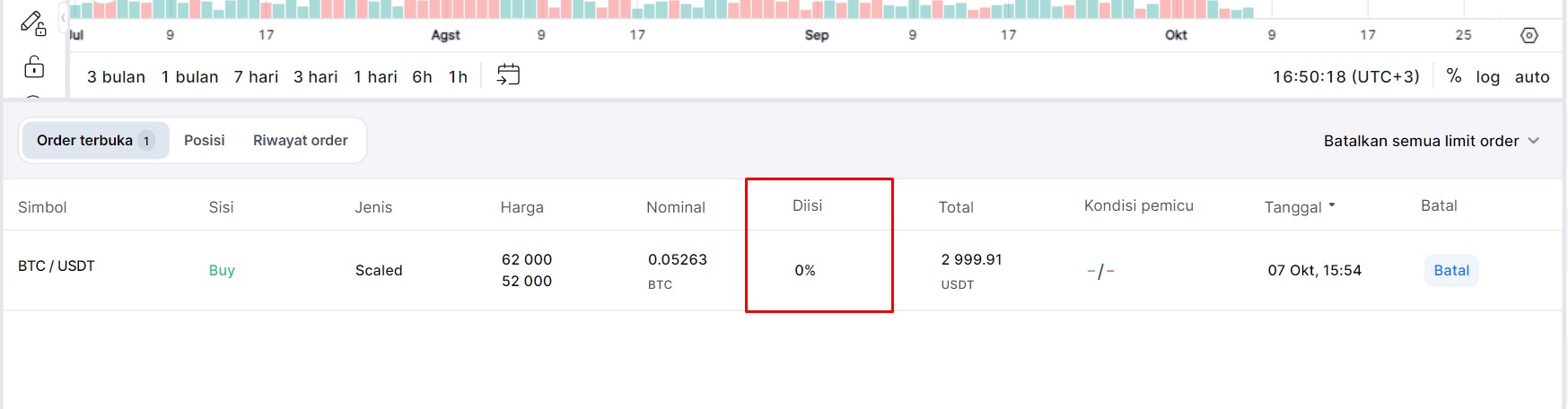This screenshot has width=1568, height=409.
Task: Click the Diisi column header
Action: [x=807, y=206]
